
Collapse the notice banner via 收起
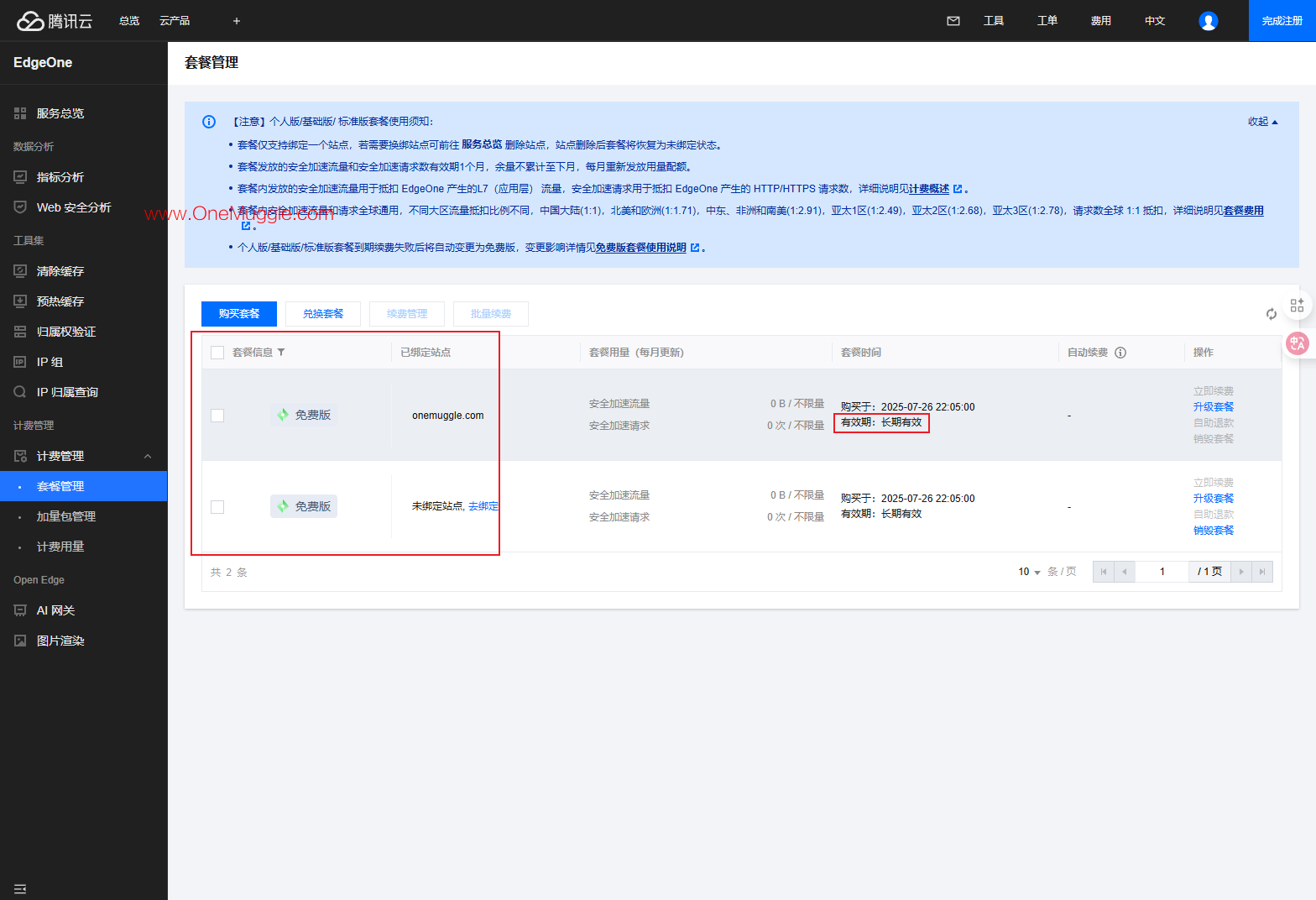(x=1262, y=122)
